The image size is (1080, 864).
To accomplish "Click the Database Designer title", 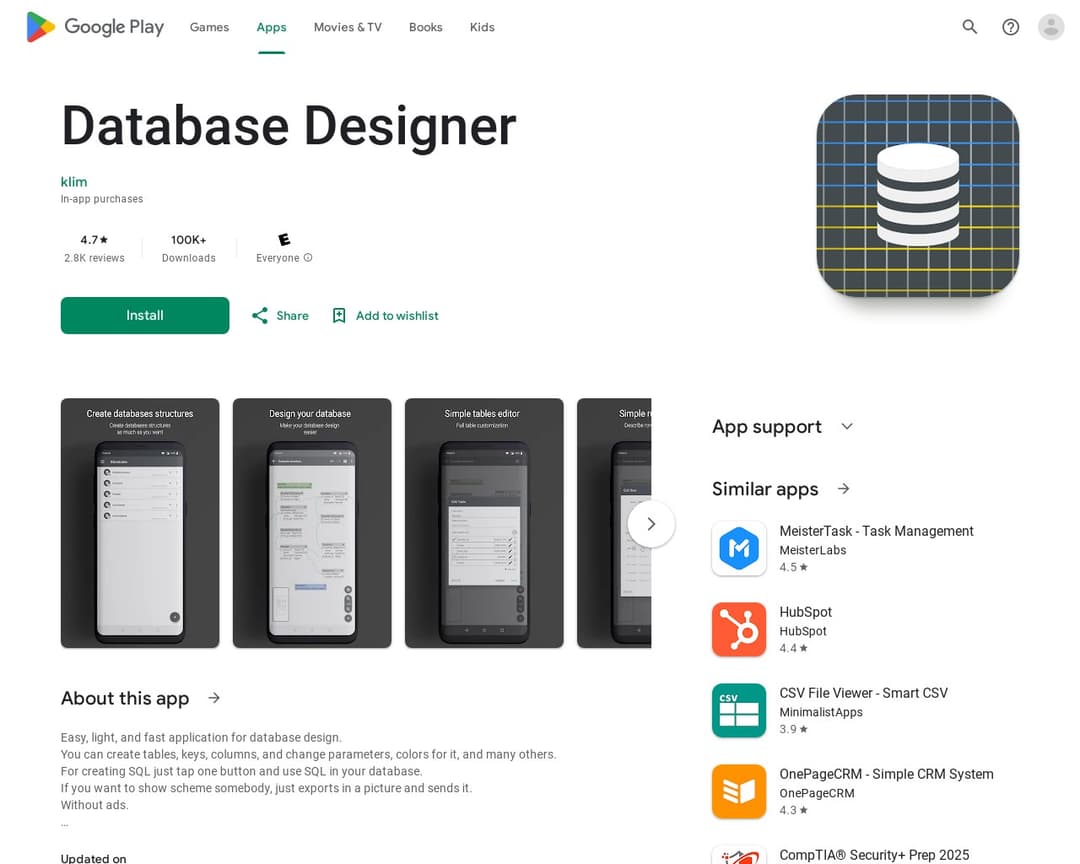I will click(x=289, y=126).
